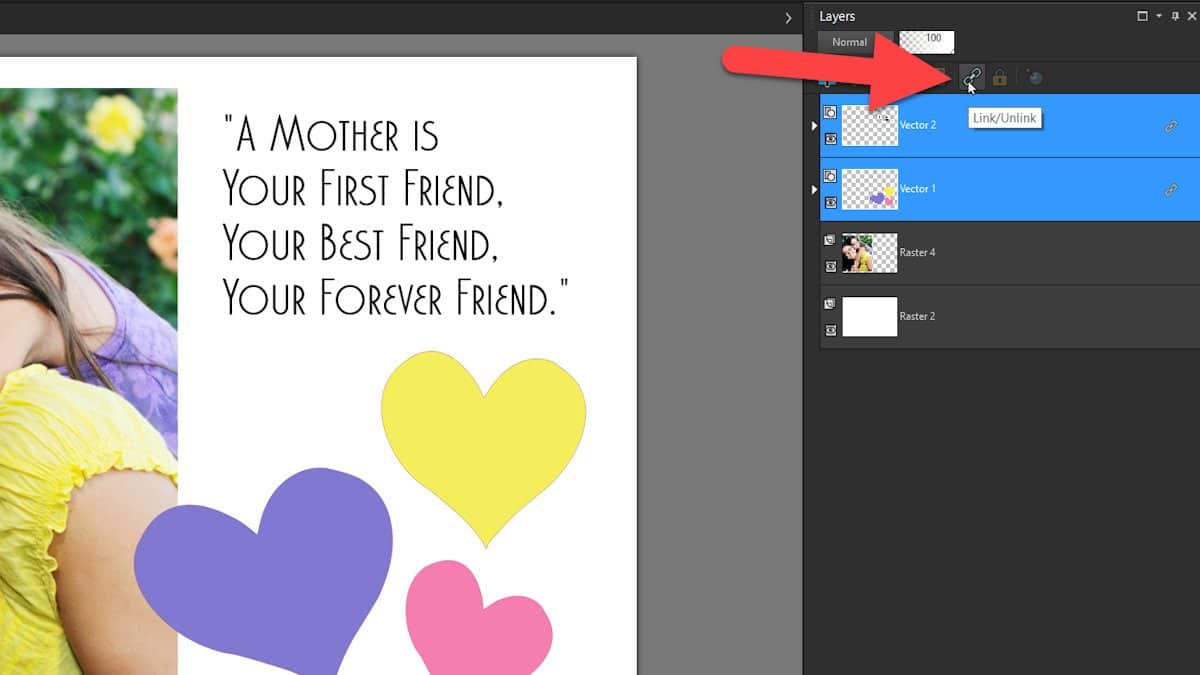Click the link chain indicator on the Vector 1 row
This screenshot has height=675, width=1200.
[x=1168, y=190]
